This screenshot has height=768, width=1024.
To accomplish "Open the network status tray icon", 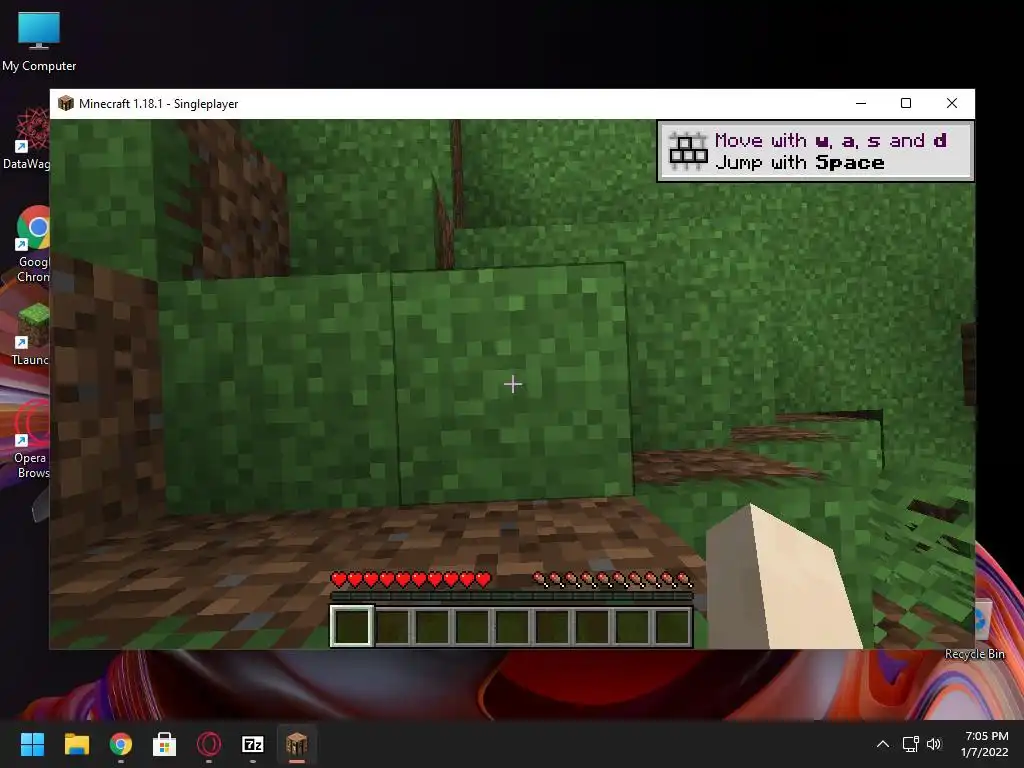I will coord(910,744).
